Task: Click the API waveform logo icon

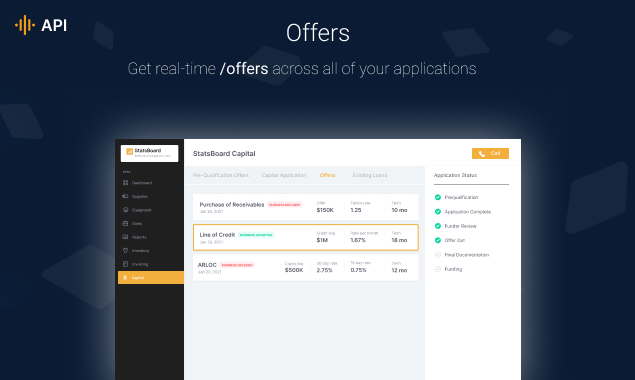Action: point(25,25)
